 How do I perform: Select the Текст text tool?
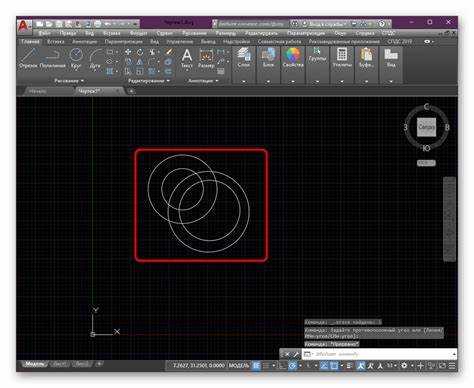tap(187, 58)
